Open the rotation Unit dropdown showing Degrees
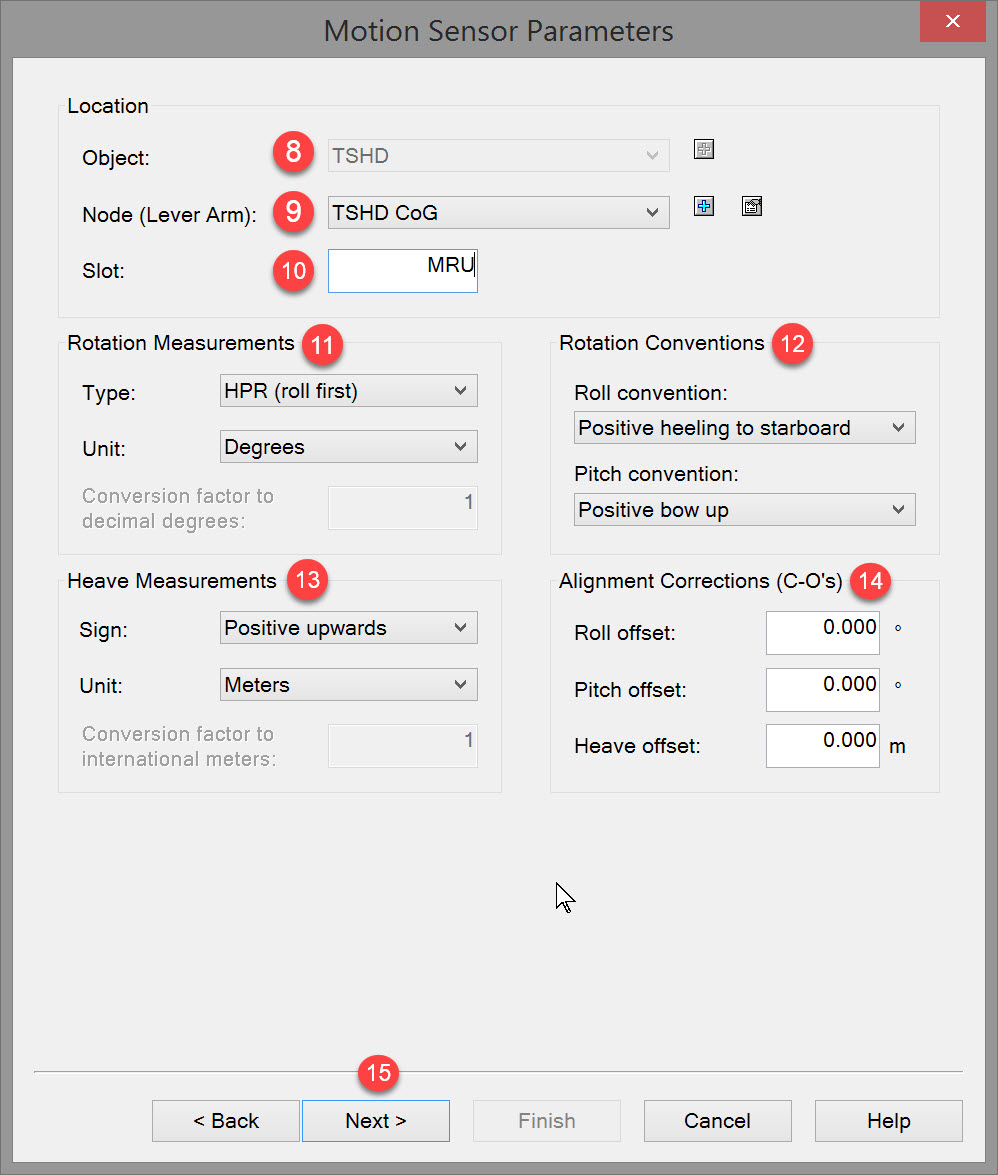The image size is (998, 1175). pyautogui.click(x=348, y=447)
